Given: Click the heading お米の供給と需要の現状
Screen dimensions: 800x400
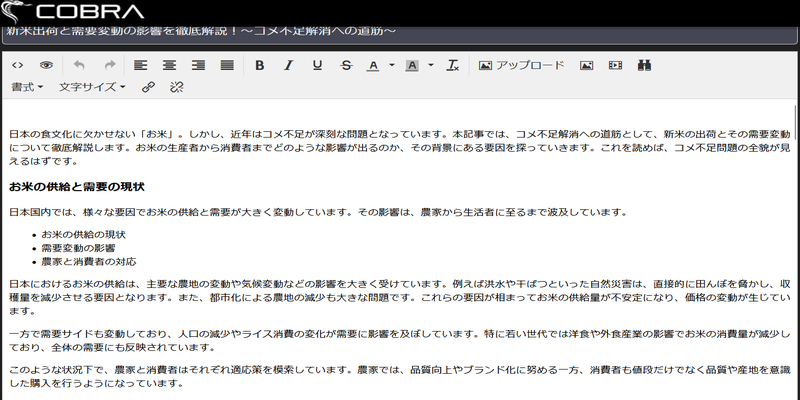Looking at the screenshot, I should 77,187.
